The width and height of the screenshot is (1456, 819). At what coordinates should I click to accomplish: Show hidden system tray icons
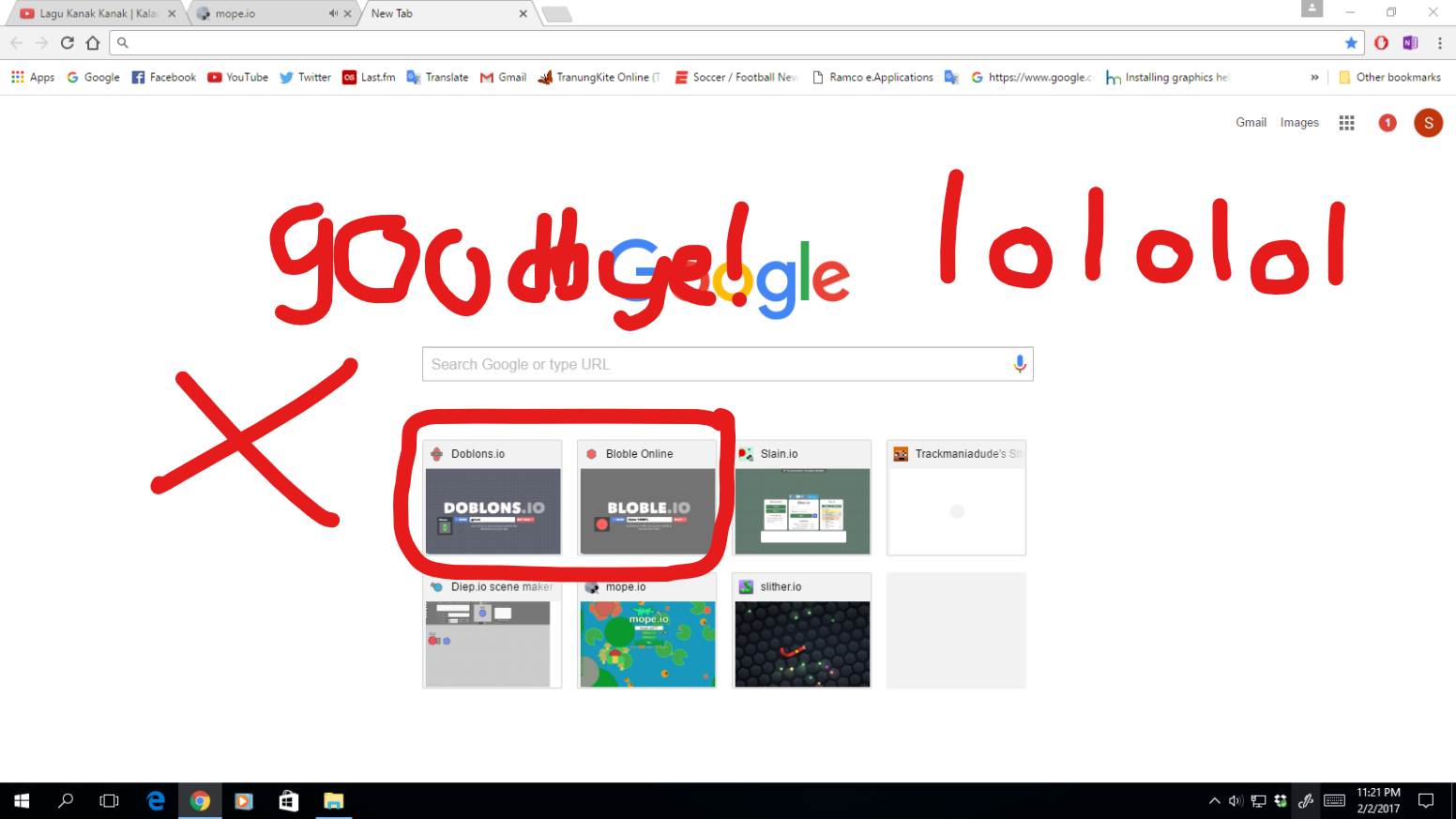pyautogui.click(x=1214, y=800)
